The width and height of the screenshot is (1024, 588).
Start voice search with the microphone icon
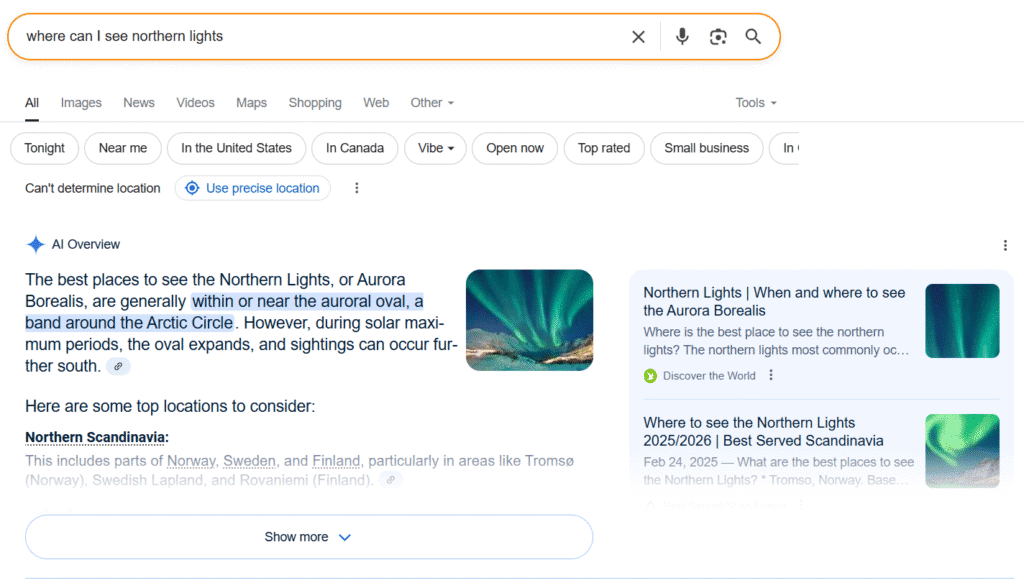click(682, 37)
